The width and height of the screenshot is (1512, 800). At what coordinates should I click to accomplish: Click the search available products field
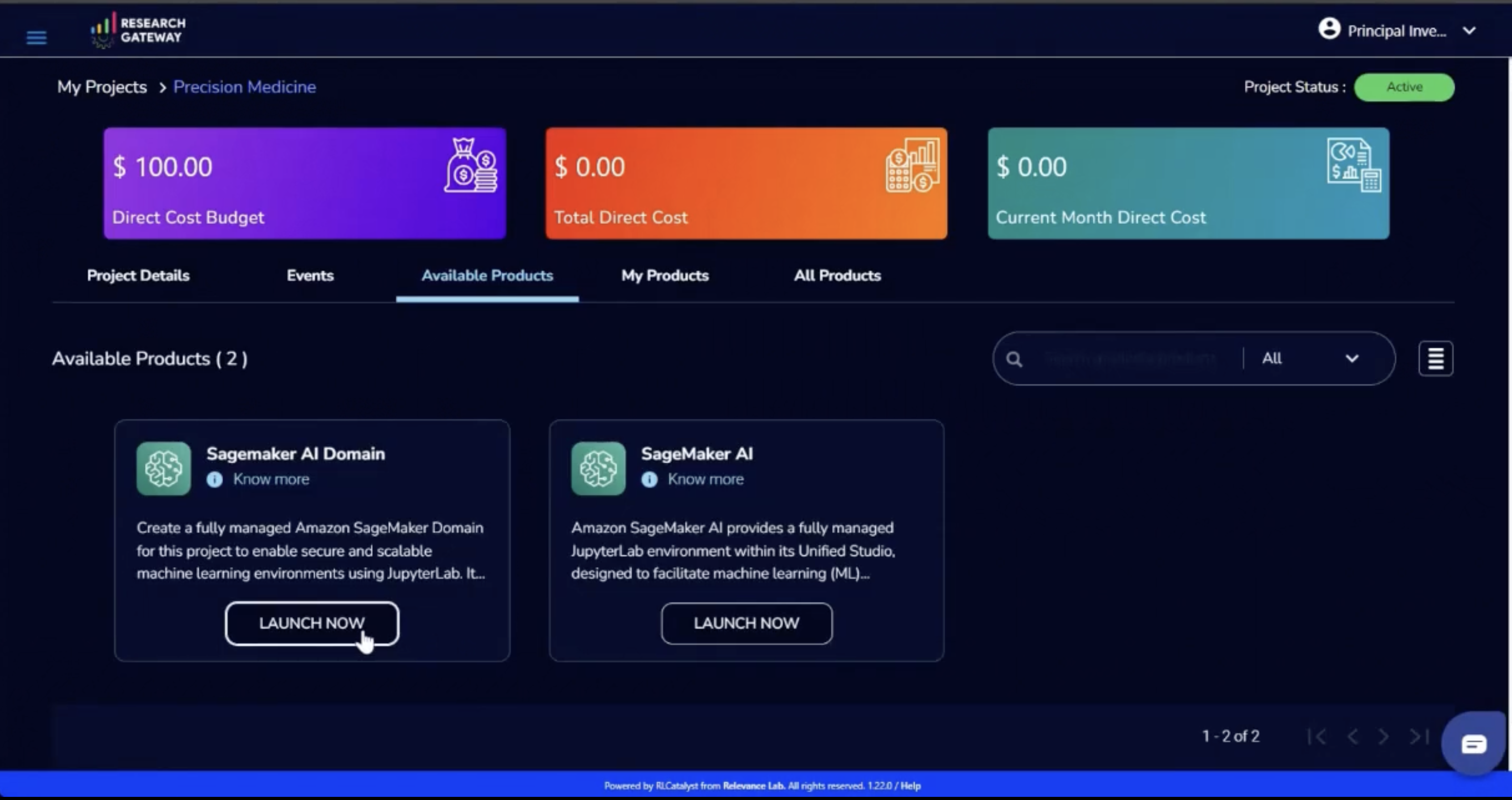tap(1130, 358)
